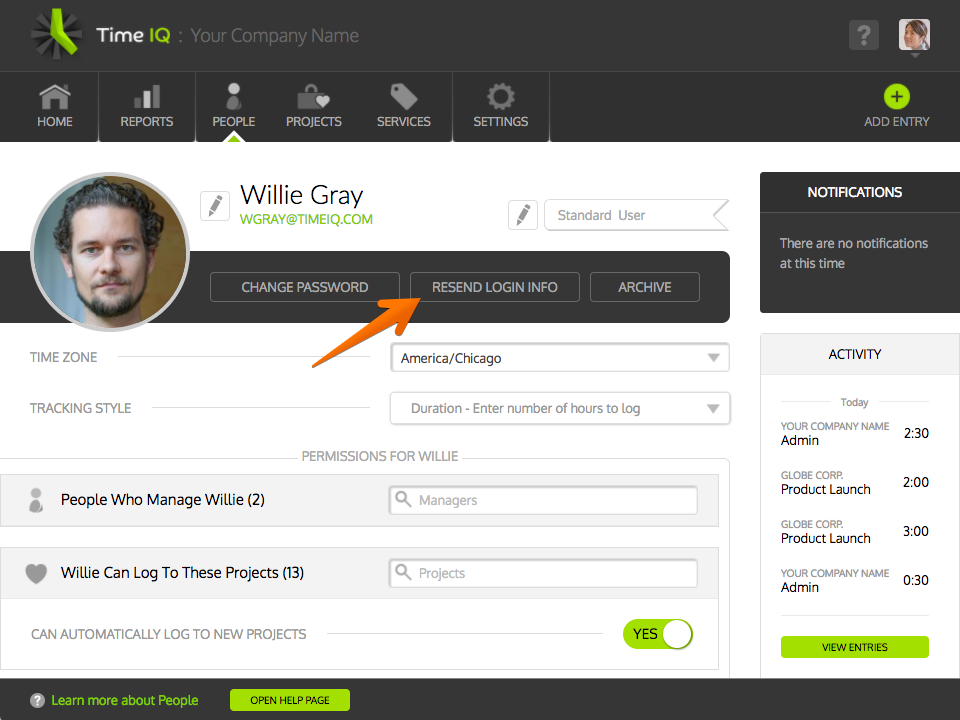Click the Services tag icon
960x720 pixels.
[404, 97]
